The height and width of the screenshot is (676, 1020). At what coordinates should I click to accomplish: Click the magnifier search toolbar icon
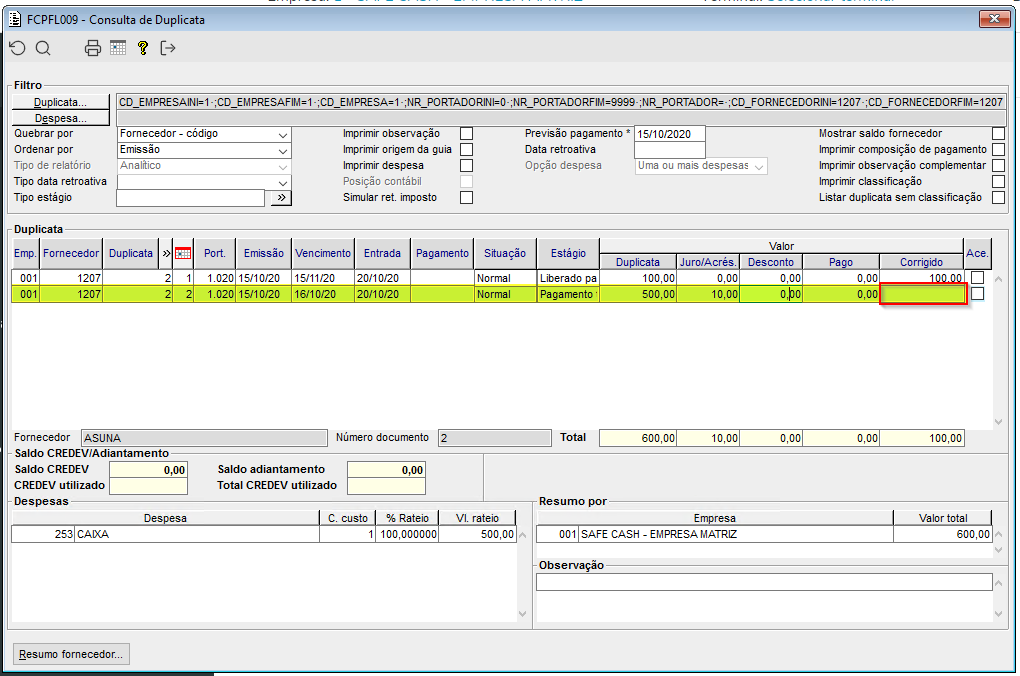43,48
